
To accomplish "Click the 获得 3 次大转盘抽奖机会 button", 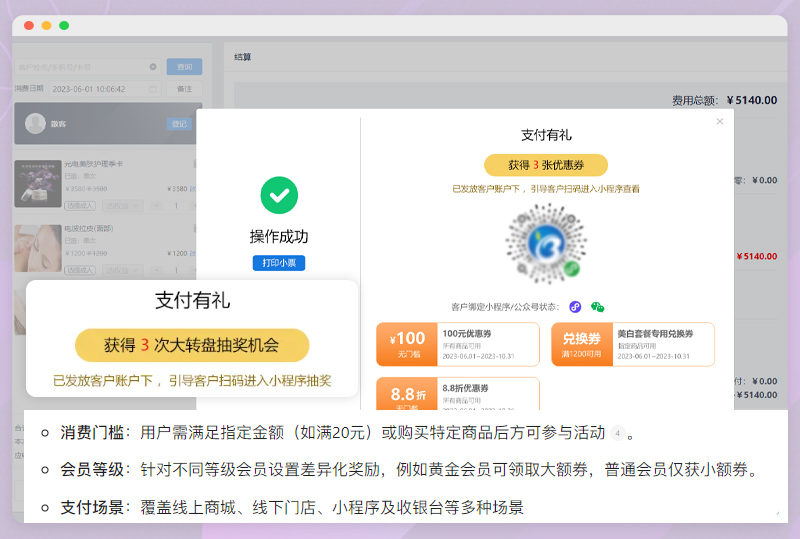I will click(192, 345).
